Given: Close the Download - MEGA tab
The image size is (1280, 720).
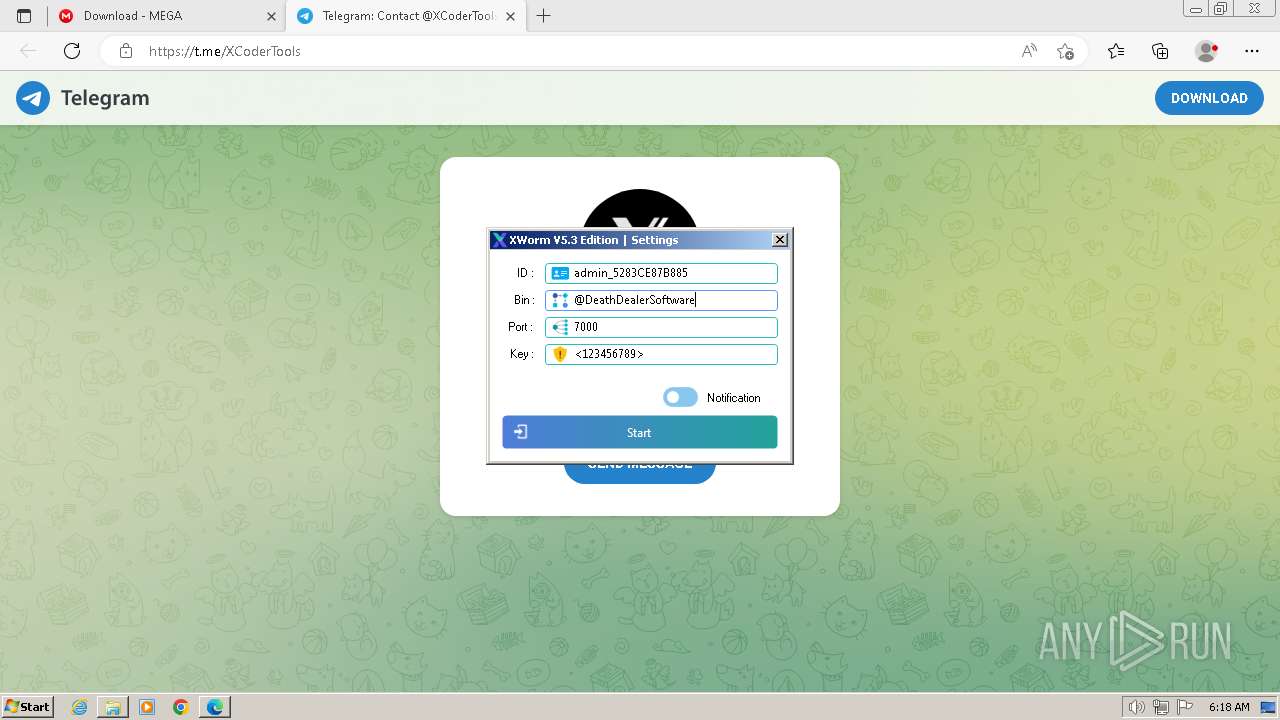Looking at the screenshot, I should pos(271,16).
